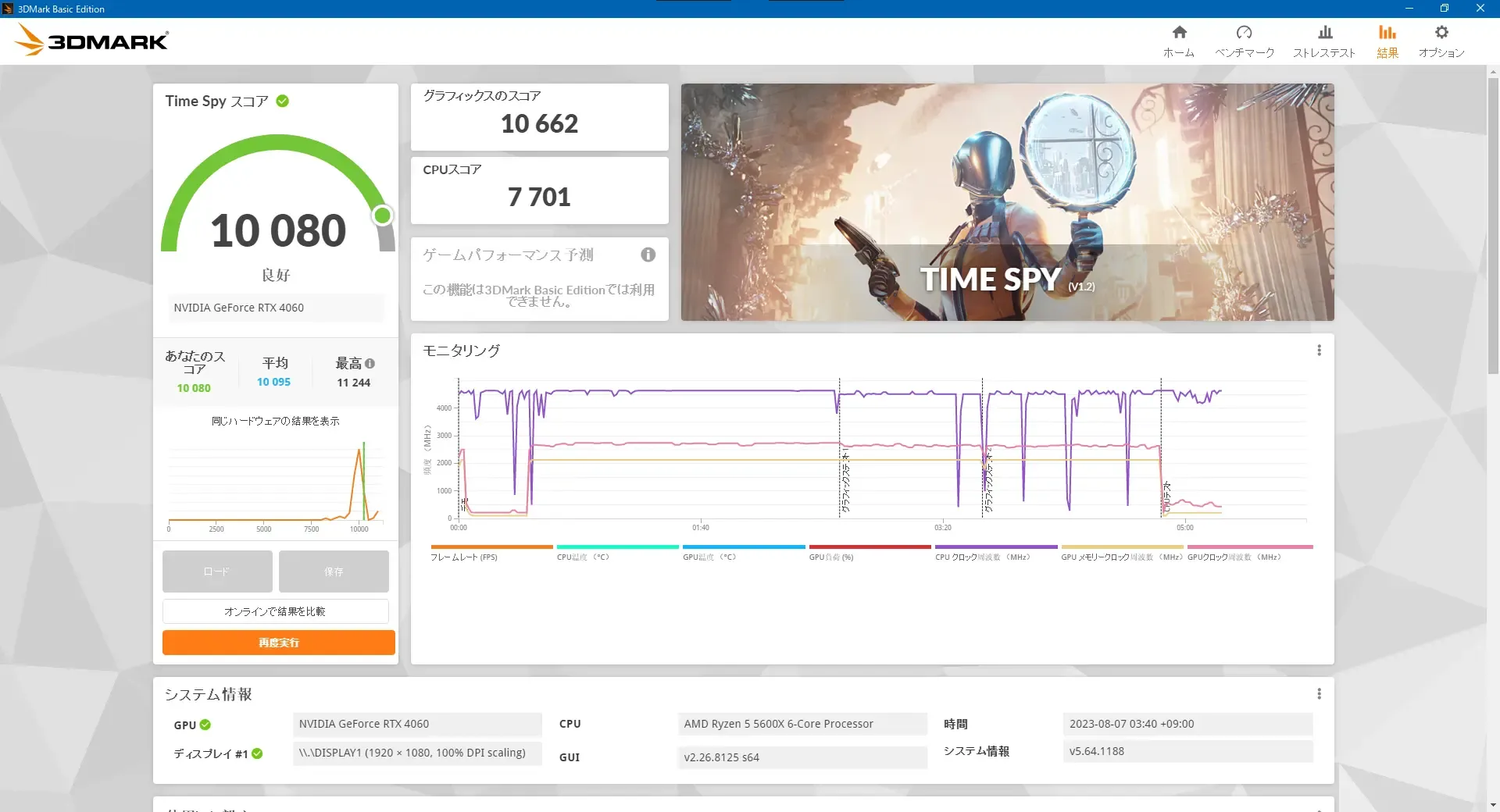Toggle the Frame Rate (FPS) graph legend

(x=463, y=557)
